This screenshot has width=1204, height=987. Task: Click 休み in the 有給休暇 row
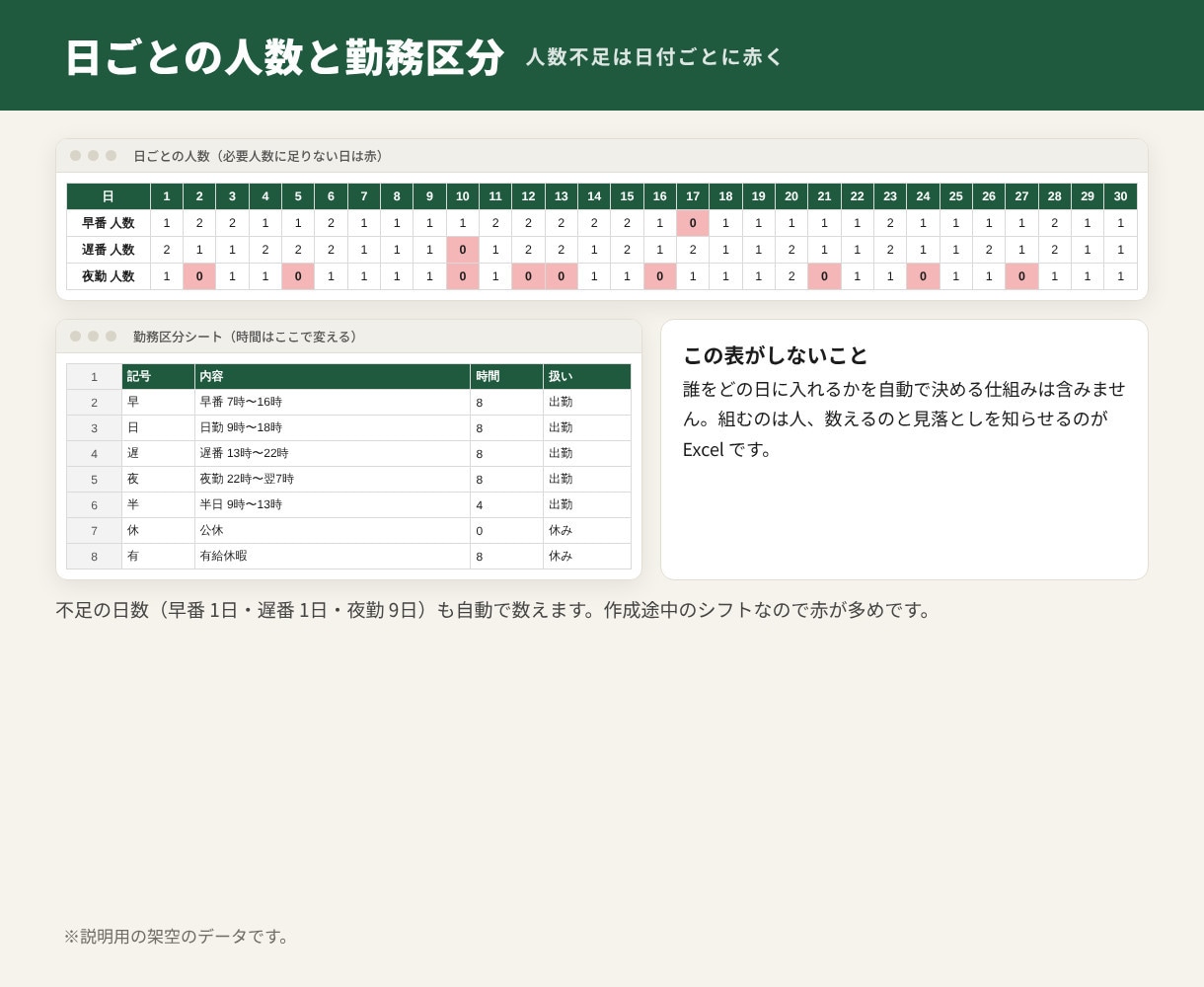click(587, 556)
